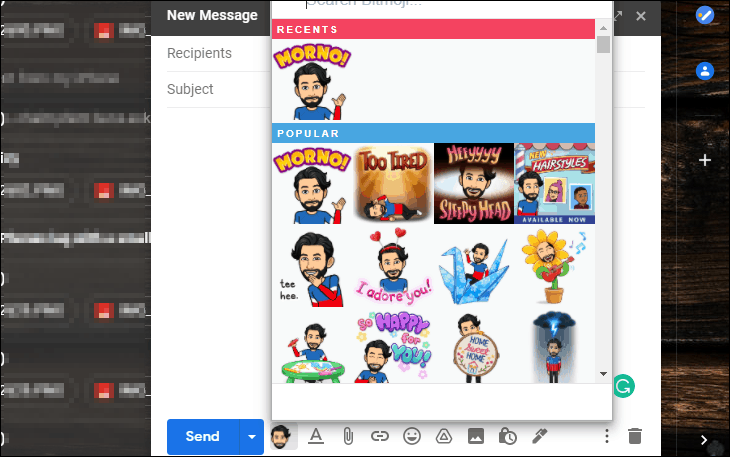The width and height of the screenshot is (730, 457).
Task: Select the Morno sticker under Recents
Action: point(312,81)
